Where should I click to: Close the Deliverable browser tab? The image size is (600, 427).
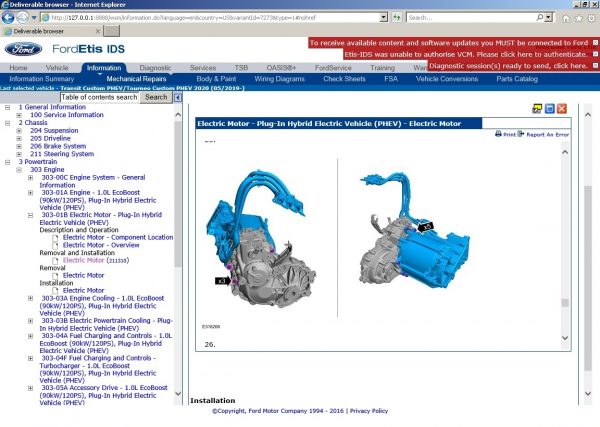point(98,31)
